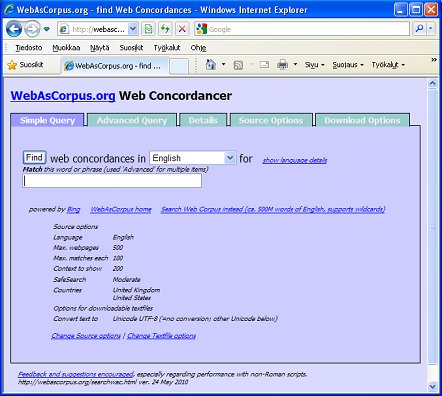The height and width of the screenshot is (396, 442).
Task: Click the browser Back arrow button
Action: pyautogui.click(x=14, y=29)
